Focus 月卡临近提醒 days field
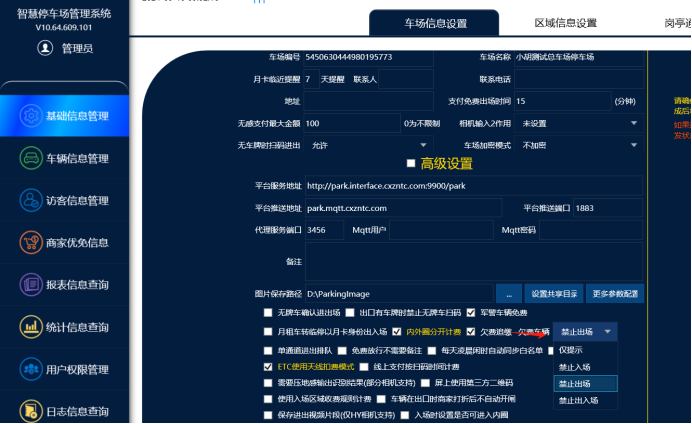 click(x=311, y=79)
